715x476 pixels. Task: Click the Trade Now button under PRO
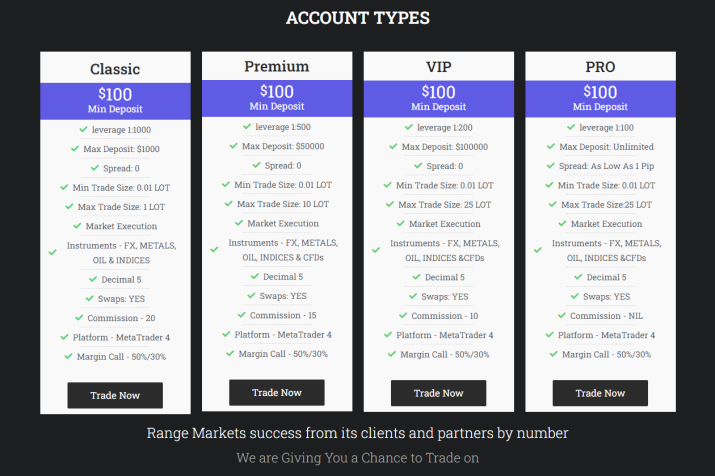[600, 393]
